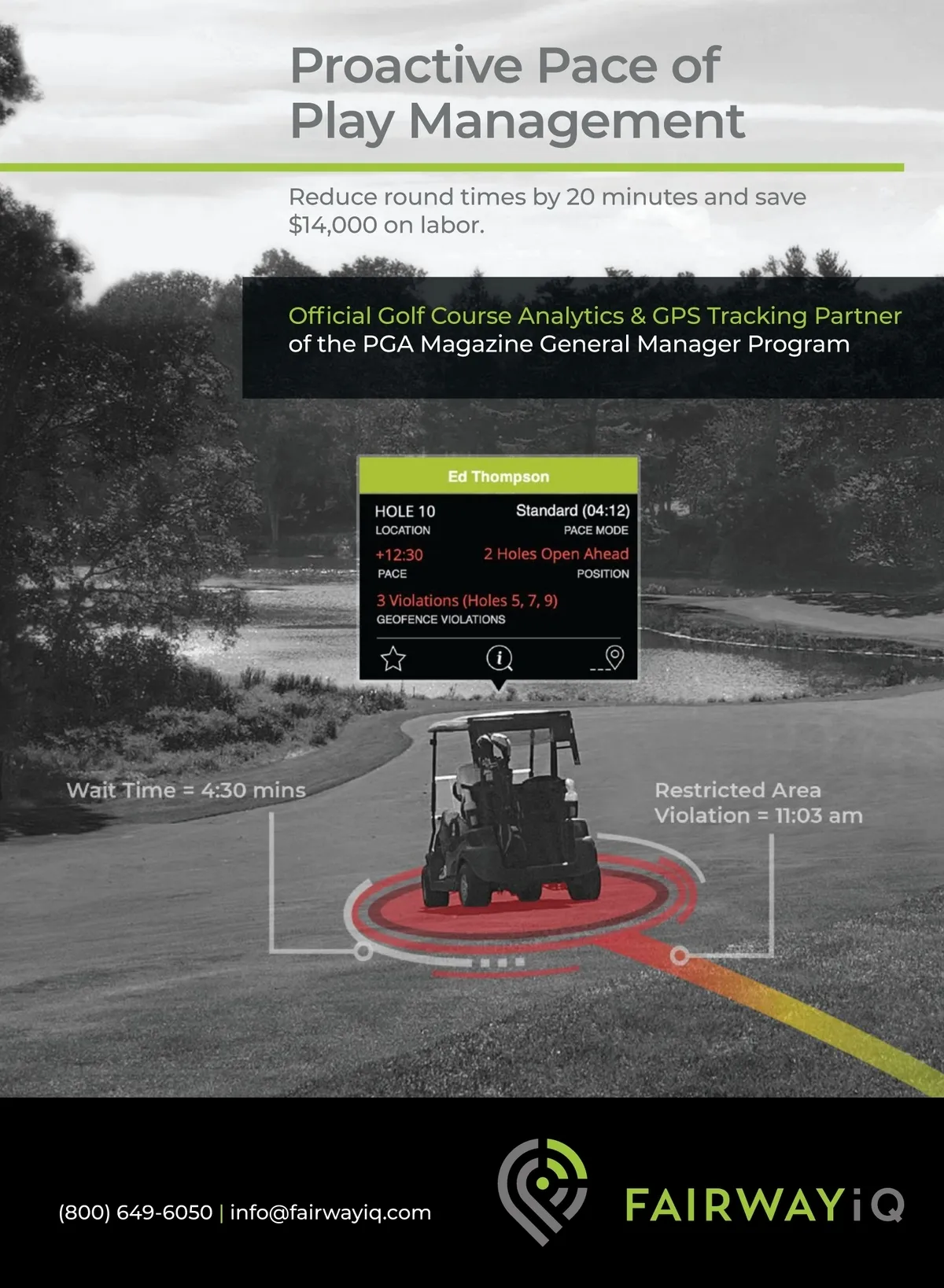Screen dimensions: 944x1288
Task: Click the location pin icon in popup
Action: [x=614, y=657]
